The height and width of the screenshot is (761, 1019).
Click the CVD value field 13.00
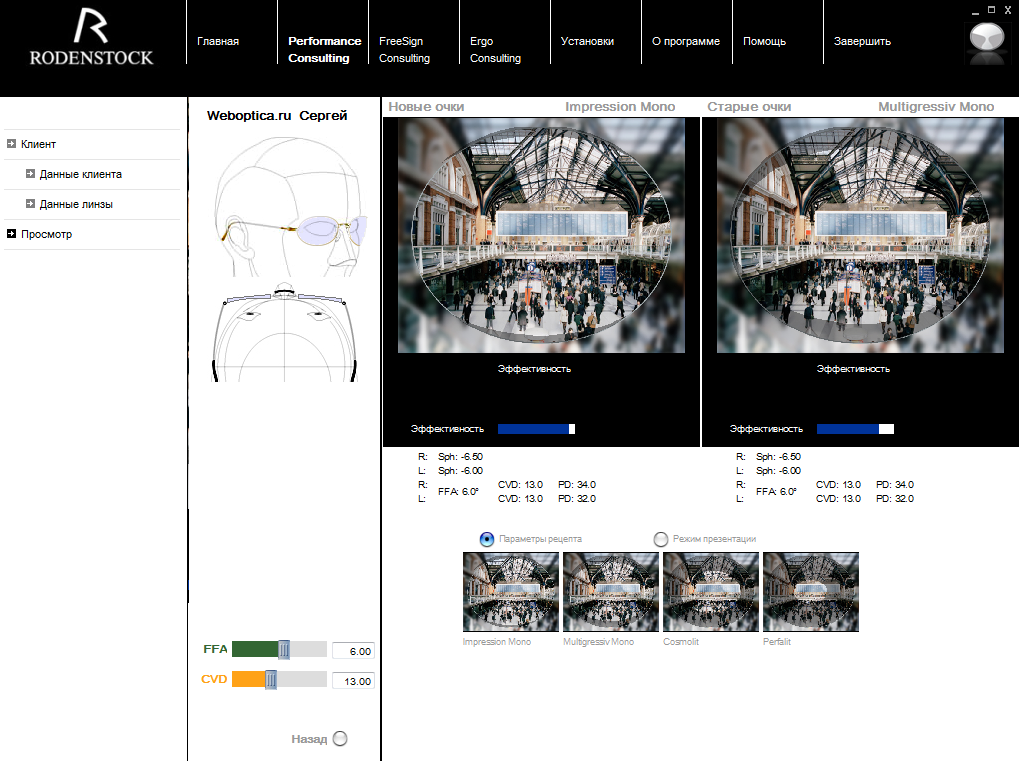click(353, 680)
